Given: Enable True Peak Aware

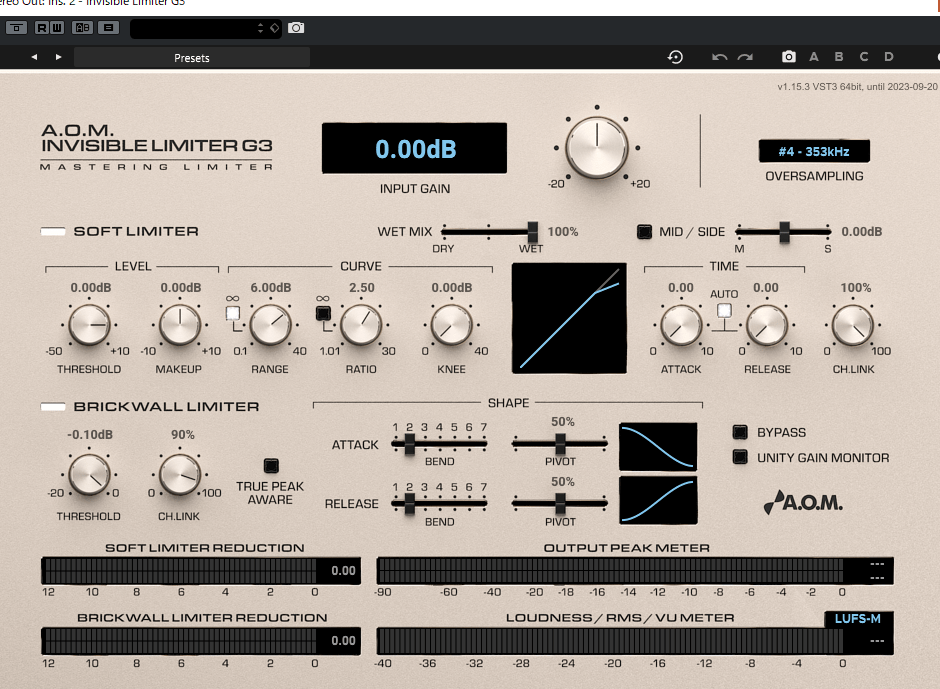Looking at the screenshot, I should 270,466.
